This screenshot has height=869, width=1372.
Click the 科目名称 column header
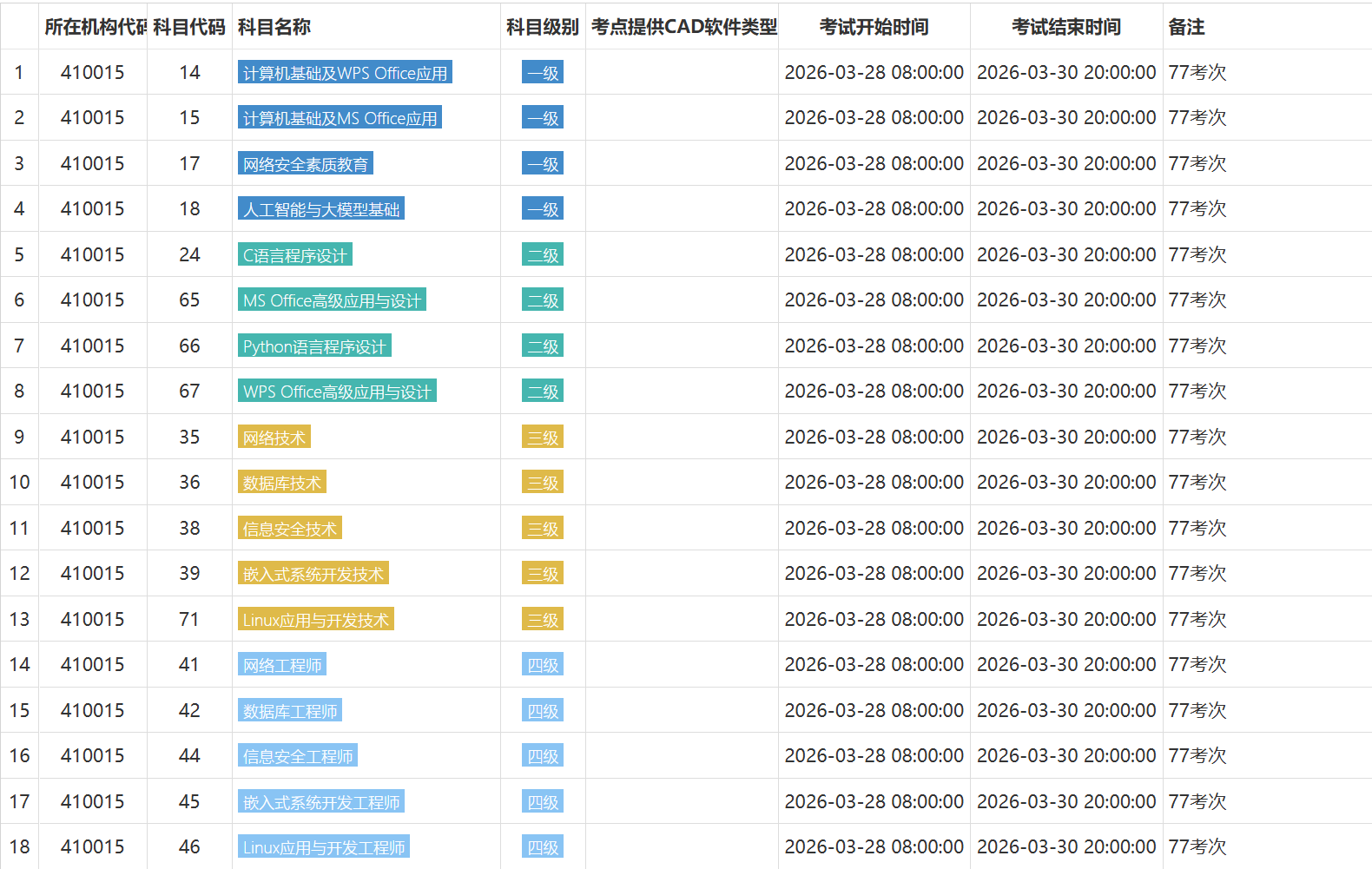(274, 27)
